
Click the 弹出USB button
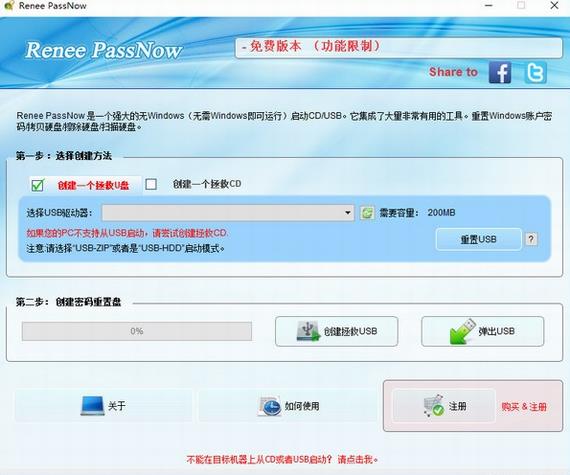[483, 331]
